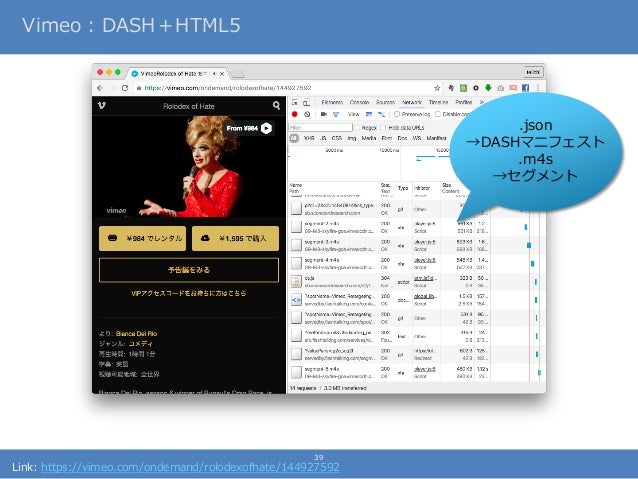Clear the network log with the clear icon
This screenshot has height=479, width=638.
(307, 114)
